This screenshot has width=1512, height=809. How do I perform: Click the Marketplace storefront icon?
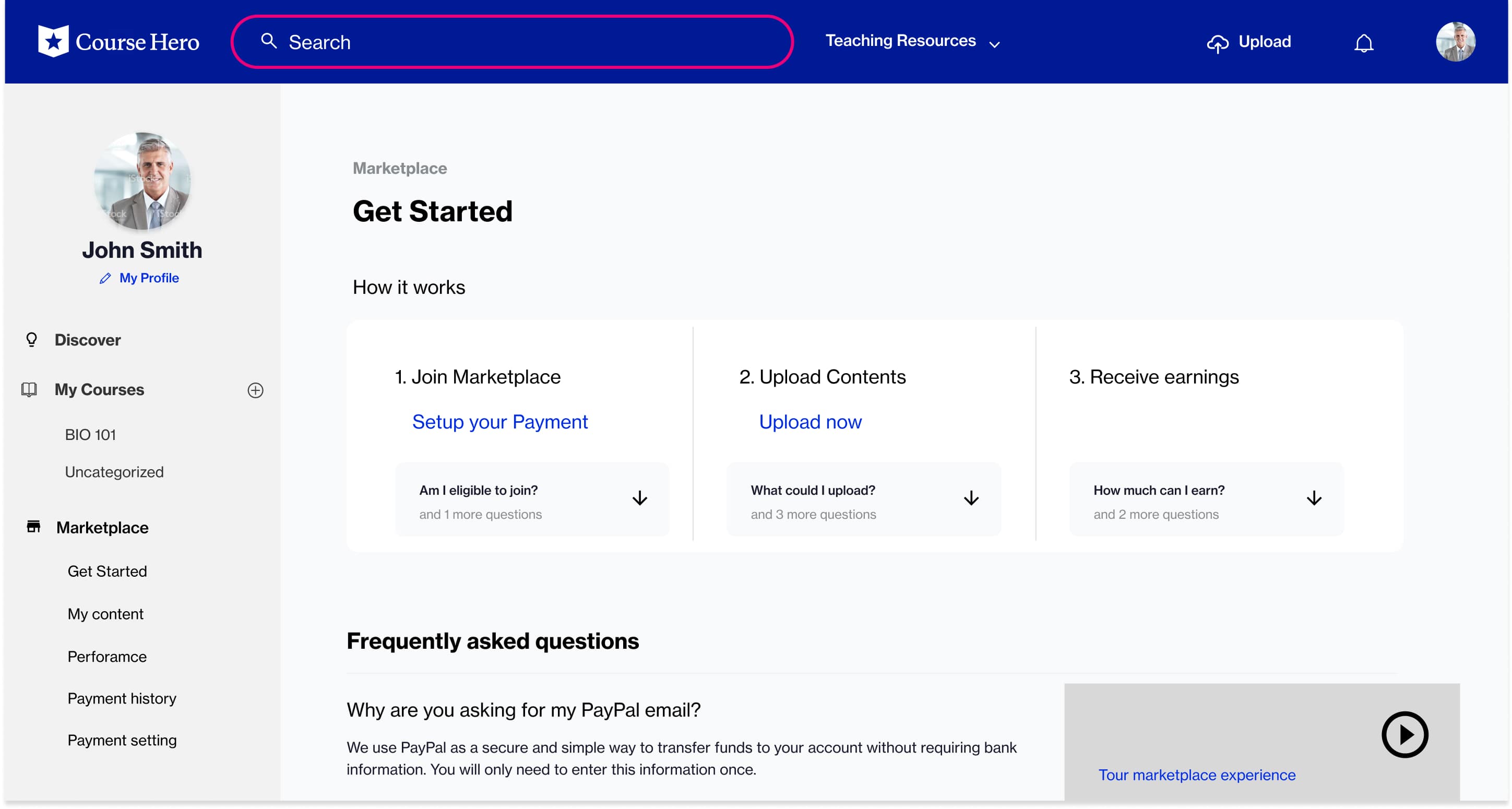33,527
